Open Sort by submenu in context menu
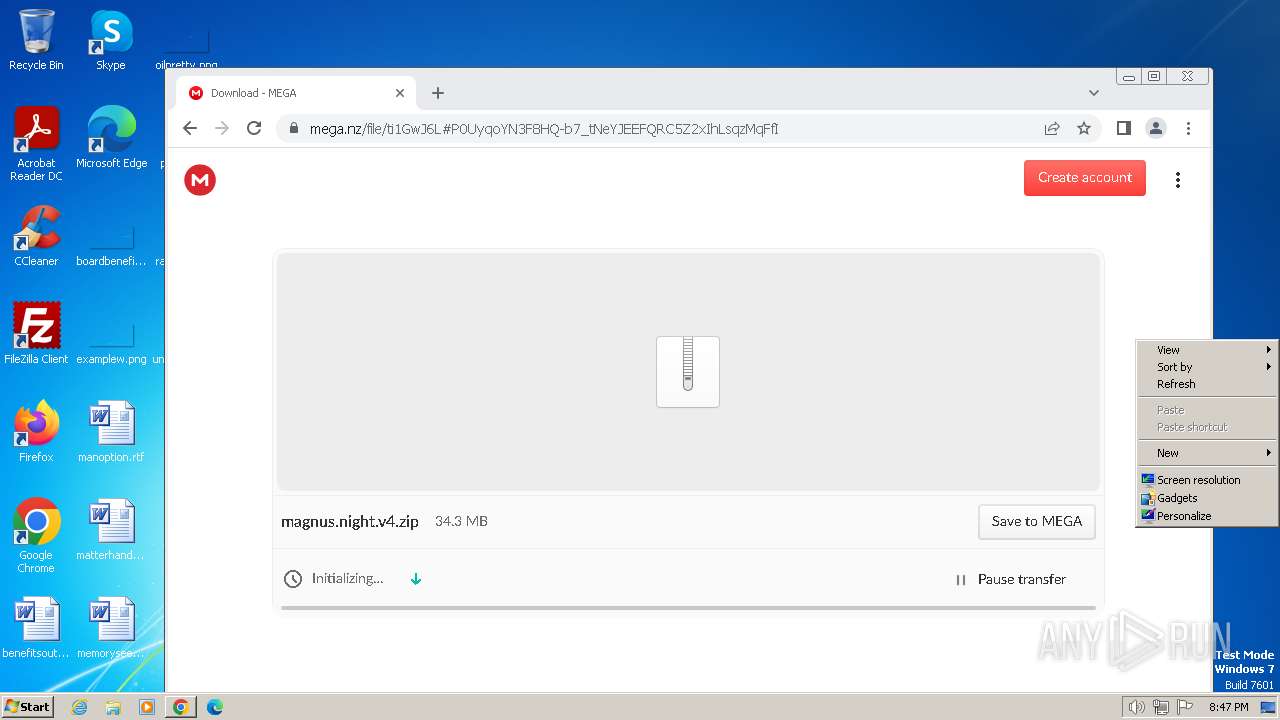Image resolution: width=1280 pixels, height=720 pixels. [1207, 367]
